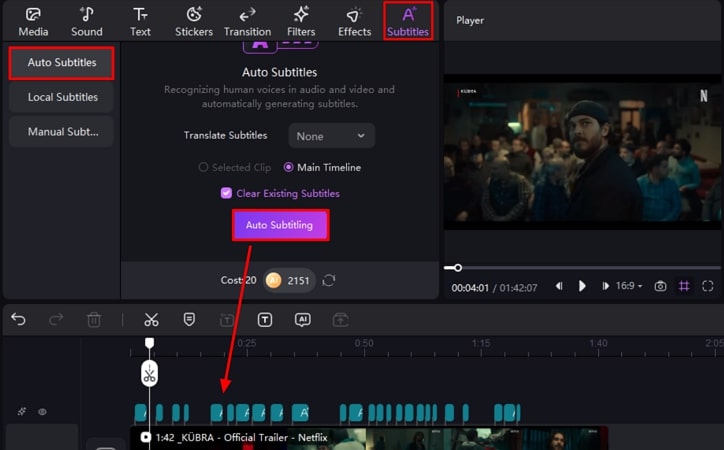Click the timeline playhead marker
This screenshot has width=724, height=450.
pyautogui.click(x=149, y=343)
